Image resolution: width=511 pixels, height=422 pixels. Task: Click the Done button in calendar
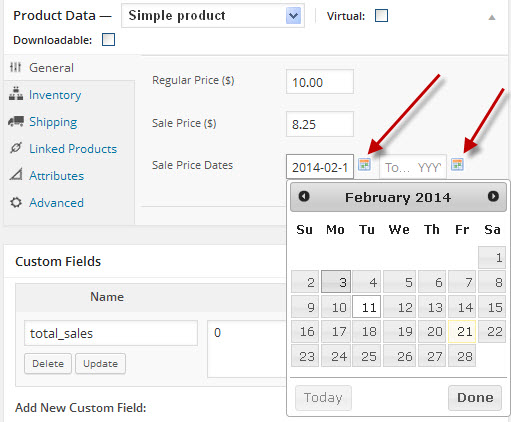(x=475, y=398)
